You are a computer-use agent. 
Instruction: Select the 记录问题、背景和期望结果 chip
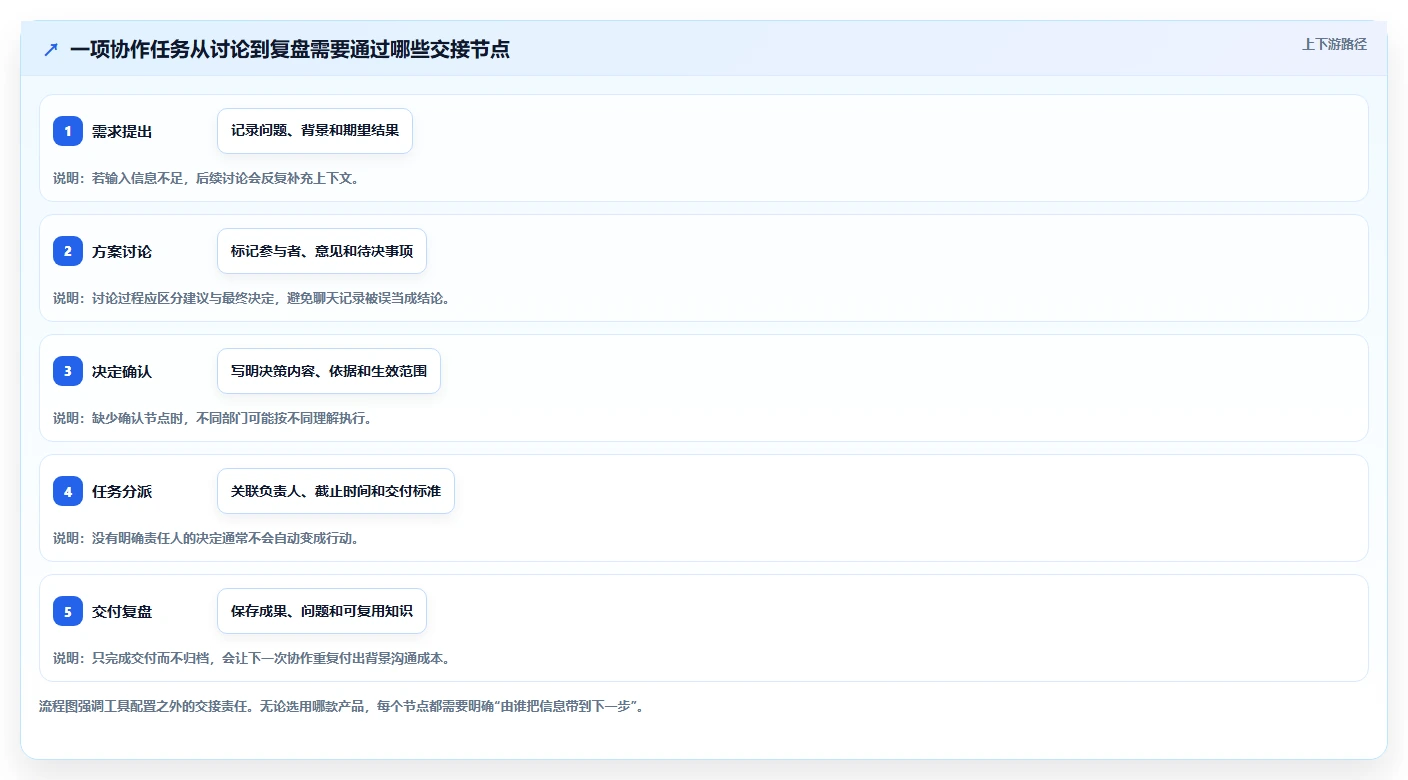[315, 131]
